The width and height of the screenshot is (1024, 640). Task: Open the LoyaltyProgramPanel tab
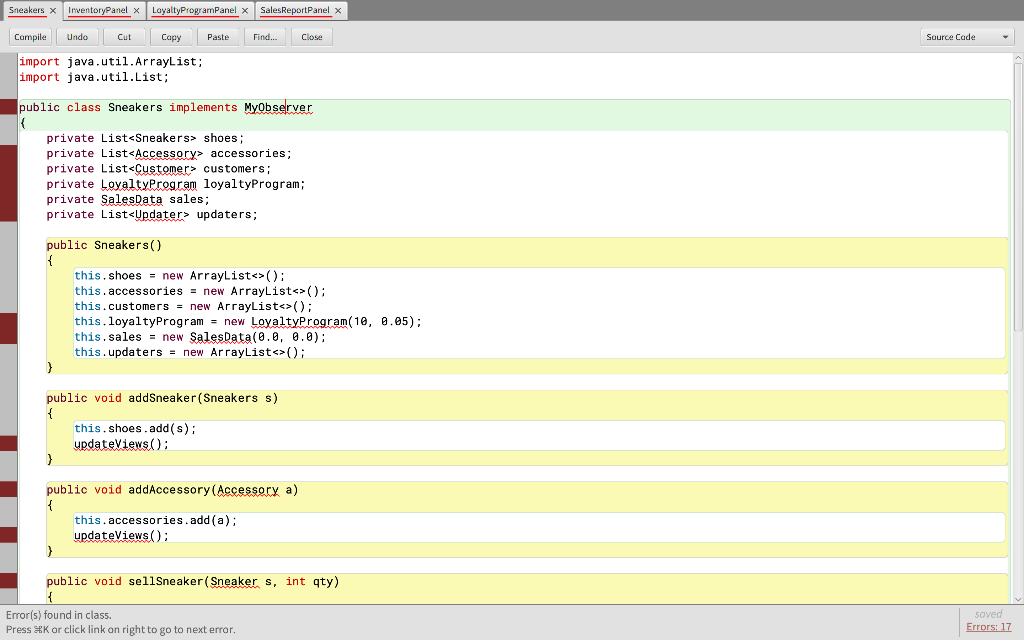click(x=195, y=11)
